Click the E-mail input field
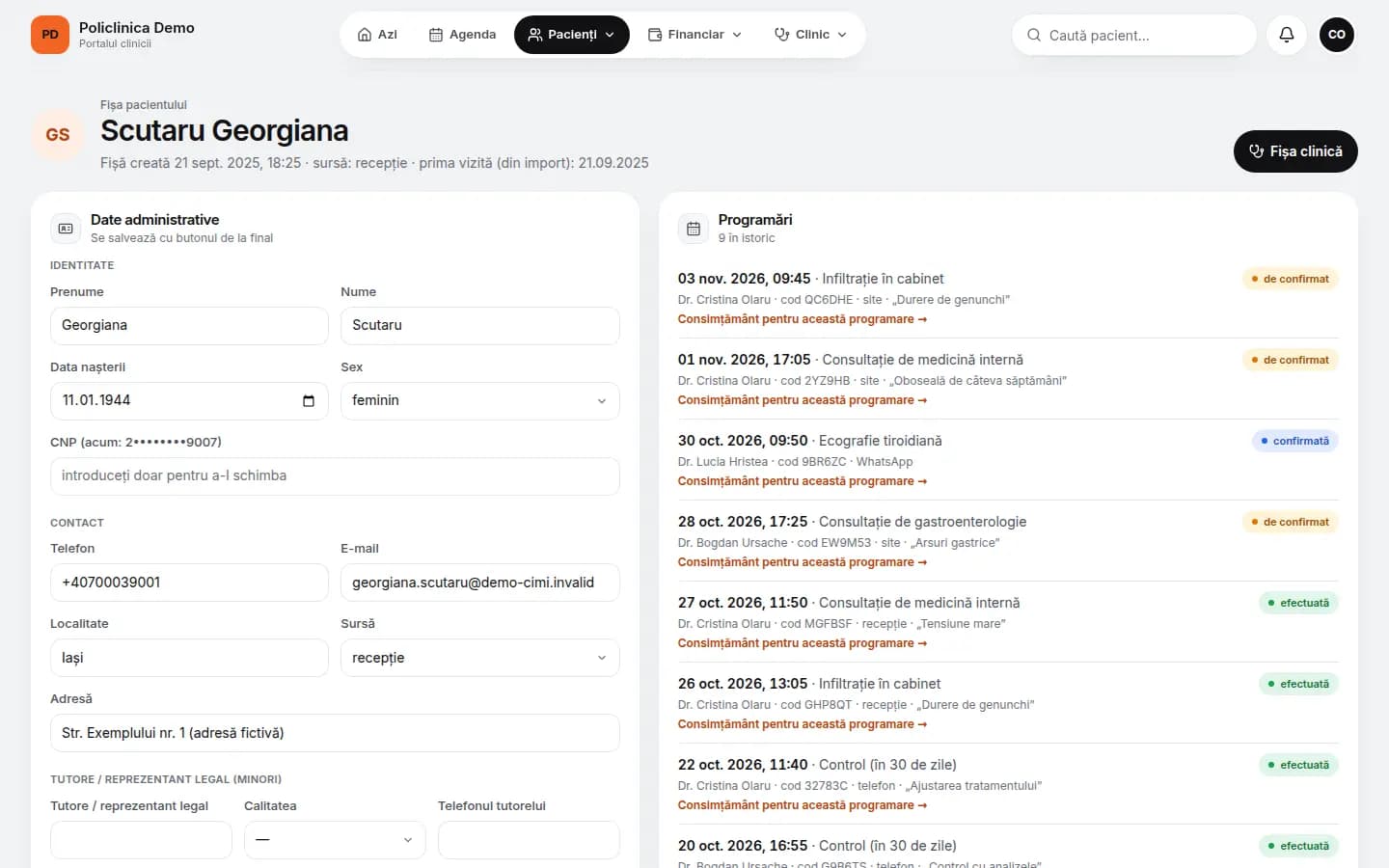The width and height of the screenshot is (1389, 868). pyautogui.click(x=479, y=583)
